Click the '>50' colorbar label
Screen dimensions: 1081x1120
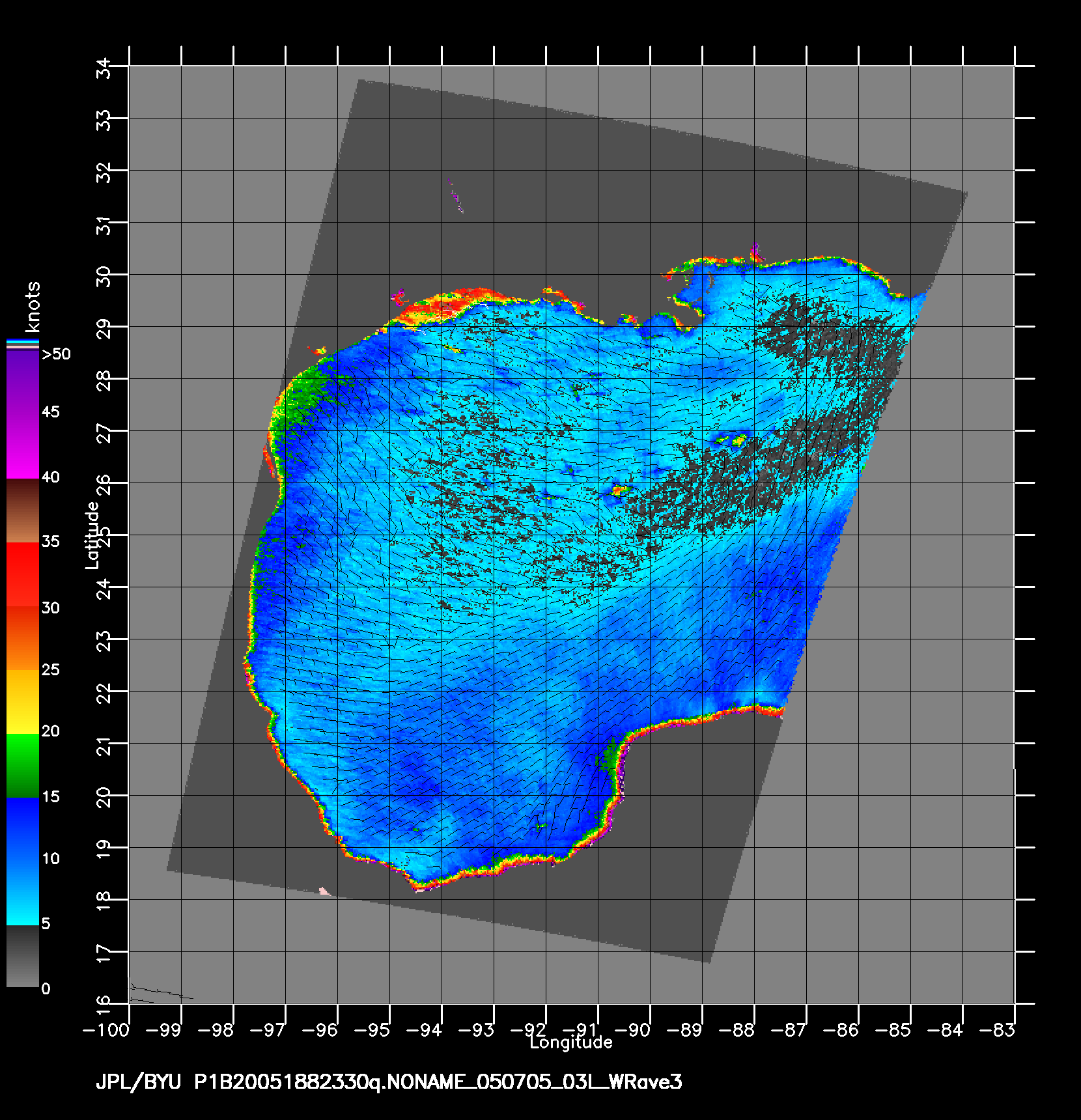pyautogui.click(x=57, y=354)
